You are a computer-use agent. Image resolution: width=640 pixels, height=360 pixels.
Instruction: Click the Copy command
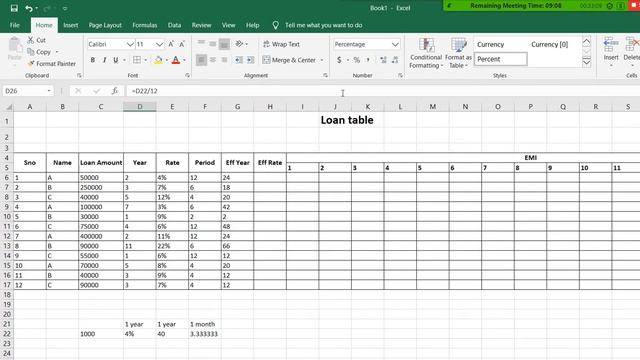click(39, 52)
